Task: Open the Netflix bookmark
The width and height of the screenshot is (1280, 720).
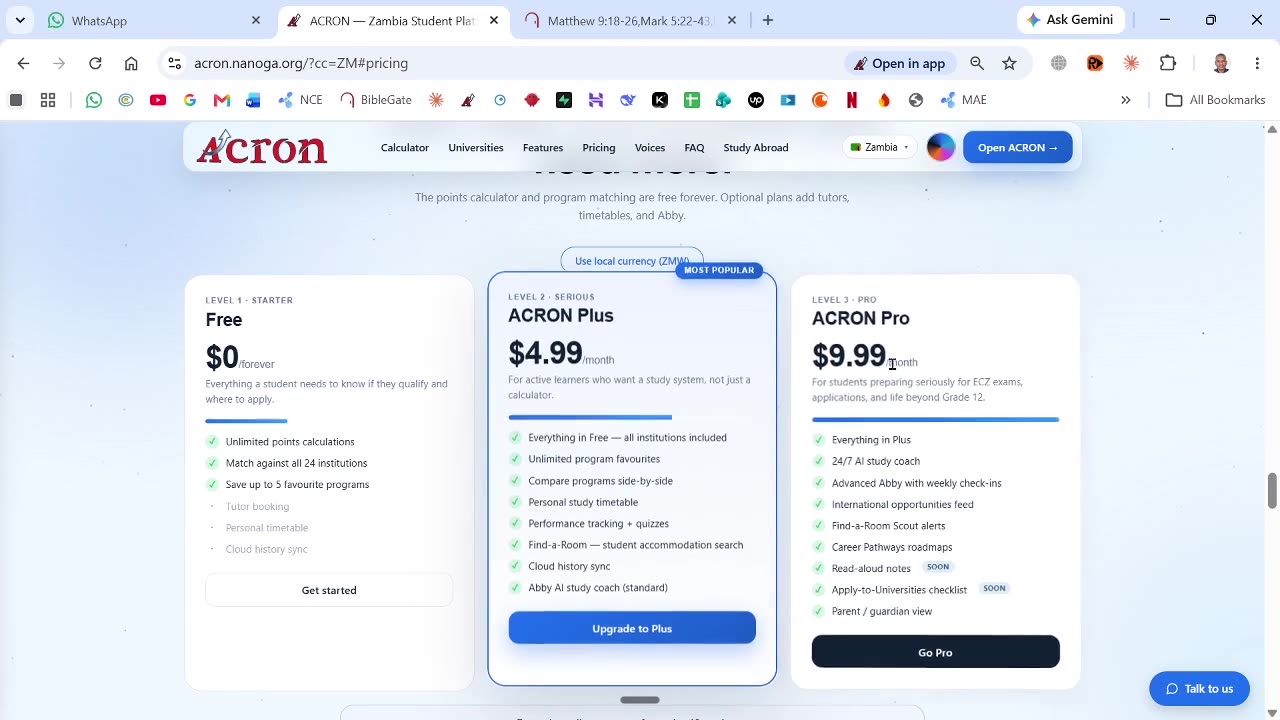Action: click(x=852, y=100)
